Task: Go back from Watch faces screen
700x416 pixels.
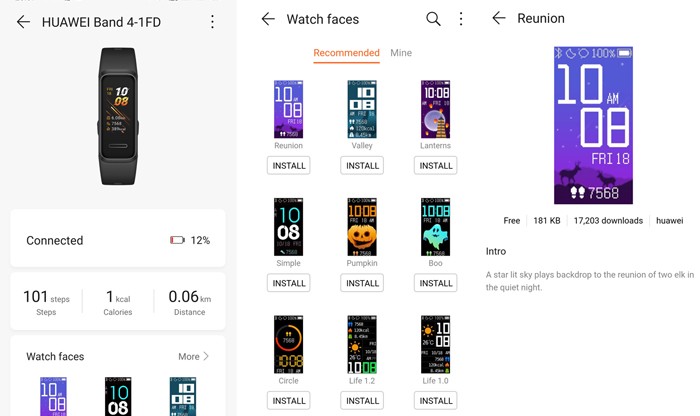Action: click(268, 19)
